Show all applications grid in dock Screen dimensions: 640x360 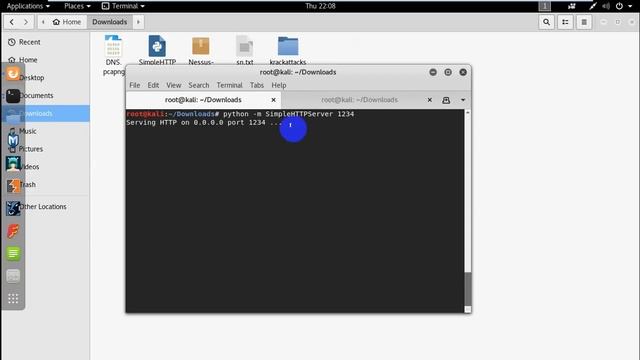13,298
